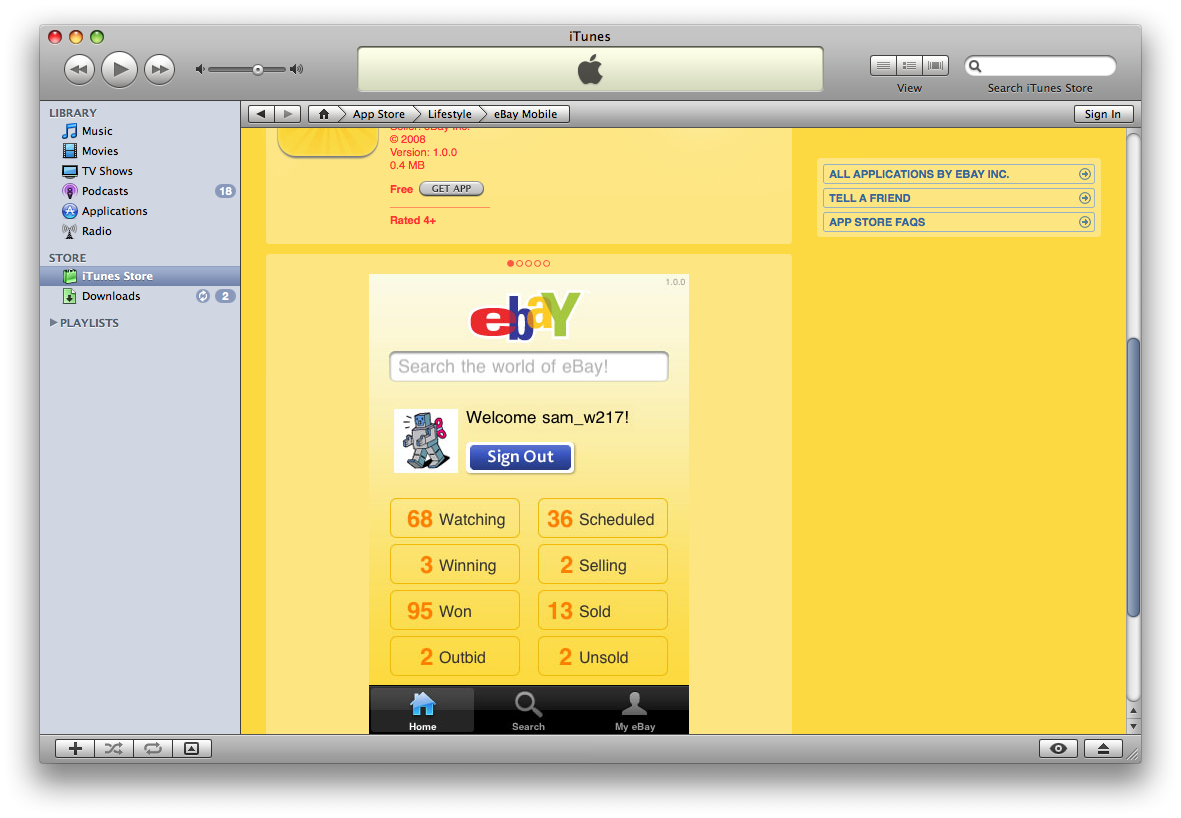Viewport: 1181px width, 818px height.
Task: Go to iTunes Store home icon
Action: coord(324,114)
